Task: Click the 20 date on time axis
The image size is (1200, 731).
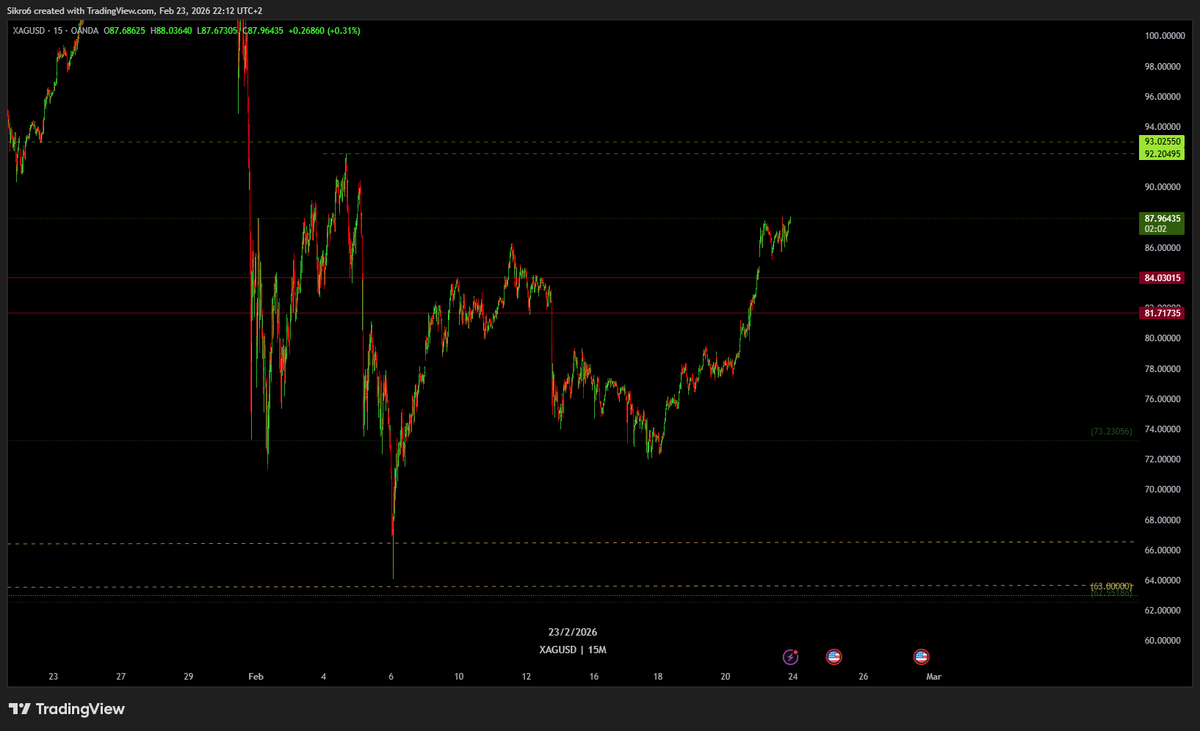Action: pos(725,677)
